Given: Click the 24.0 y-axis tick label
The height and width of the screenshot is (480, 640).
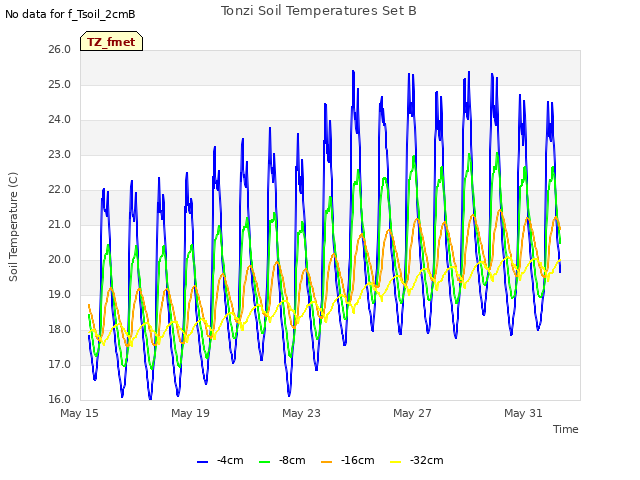Looking at the screenshot, I should [60, 120].
